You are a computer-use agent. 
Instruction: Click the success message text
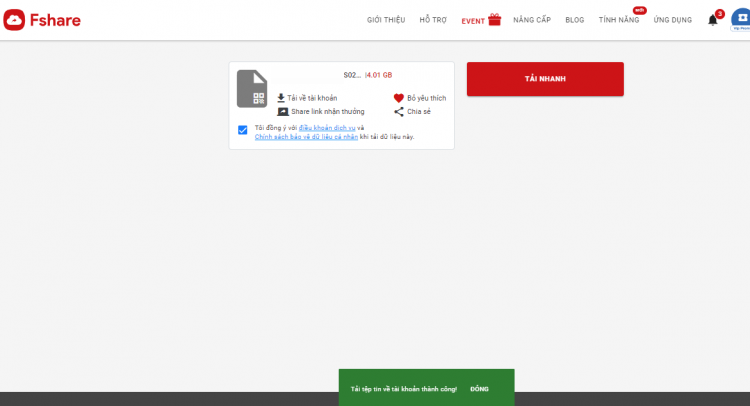[x=404, y=389]
